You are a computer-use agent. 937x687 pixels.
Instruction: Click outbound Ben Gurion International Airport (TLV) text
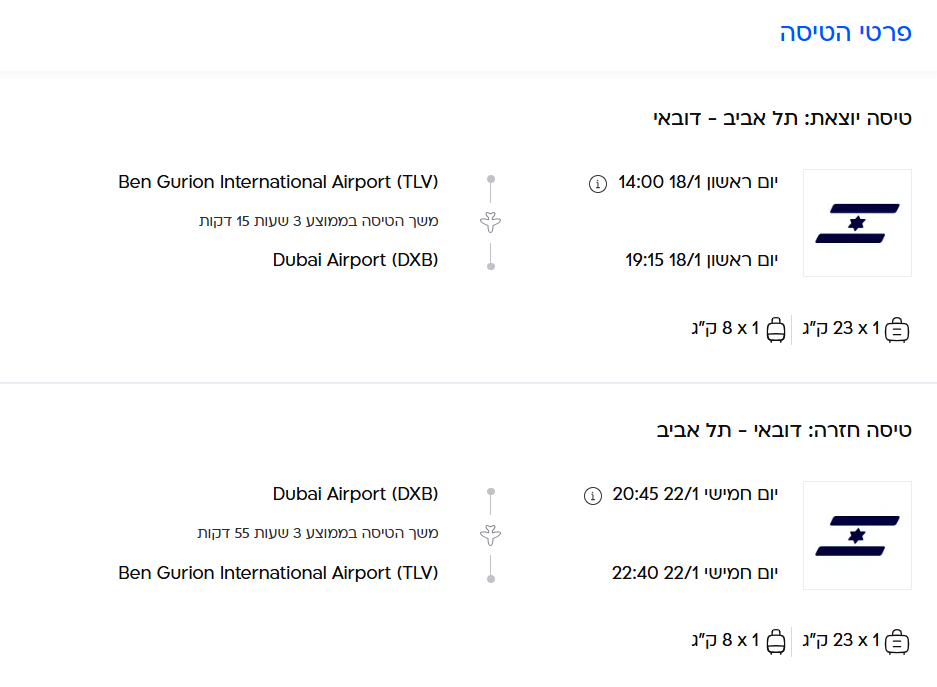click(278, 182)
